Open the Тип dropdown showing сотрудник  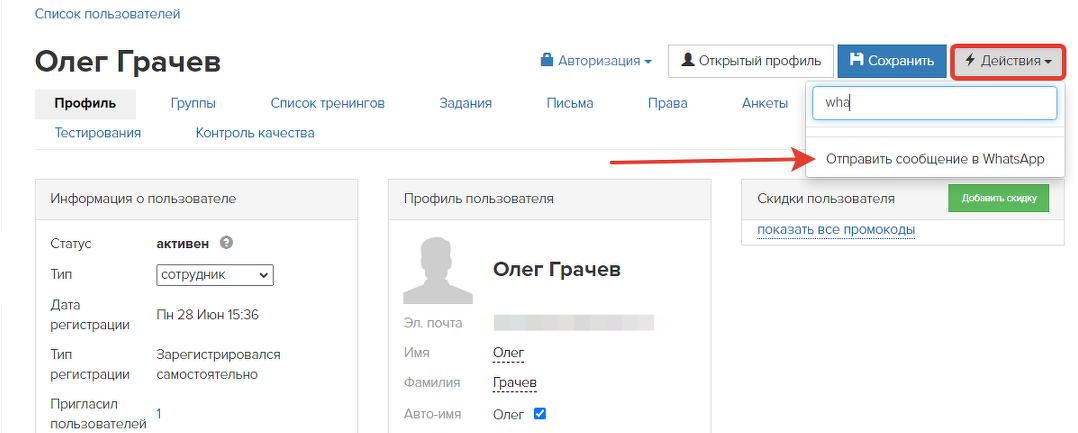[x=215, y=275]
